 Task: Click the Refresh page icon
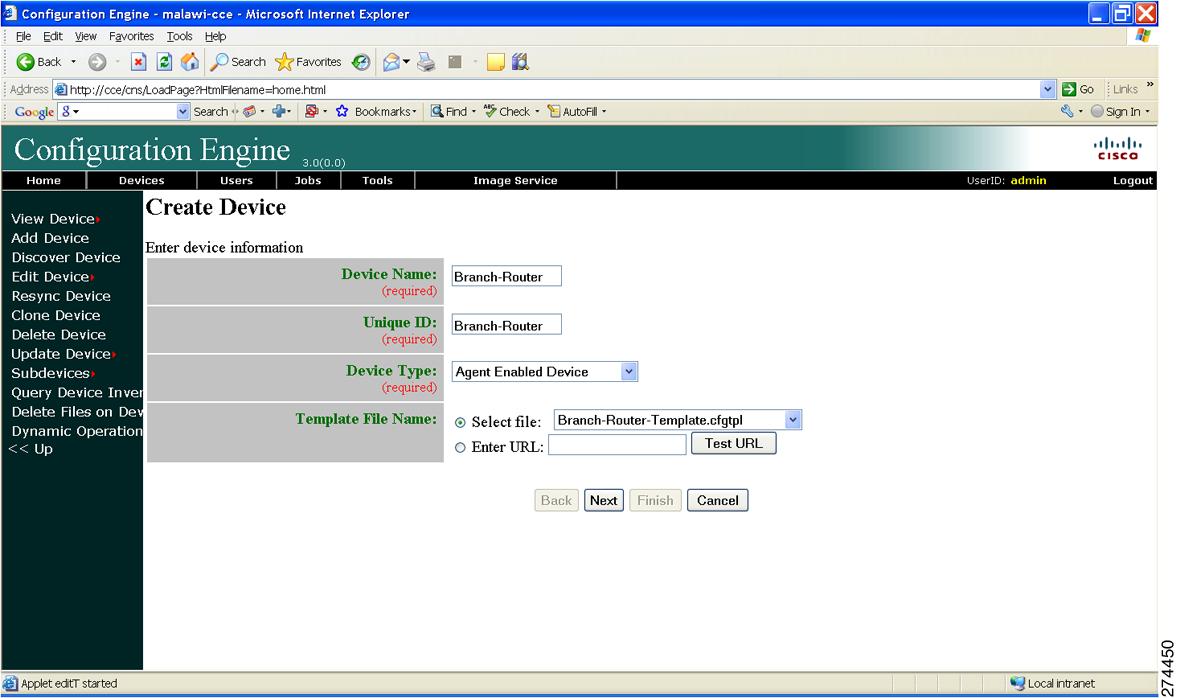click(x=164, y=62)
